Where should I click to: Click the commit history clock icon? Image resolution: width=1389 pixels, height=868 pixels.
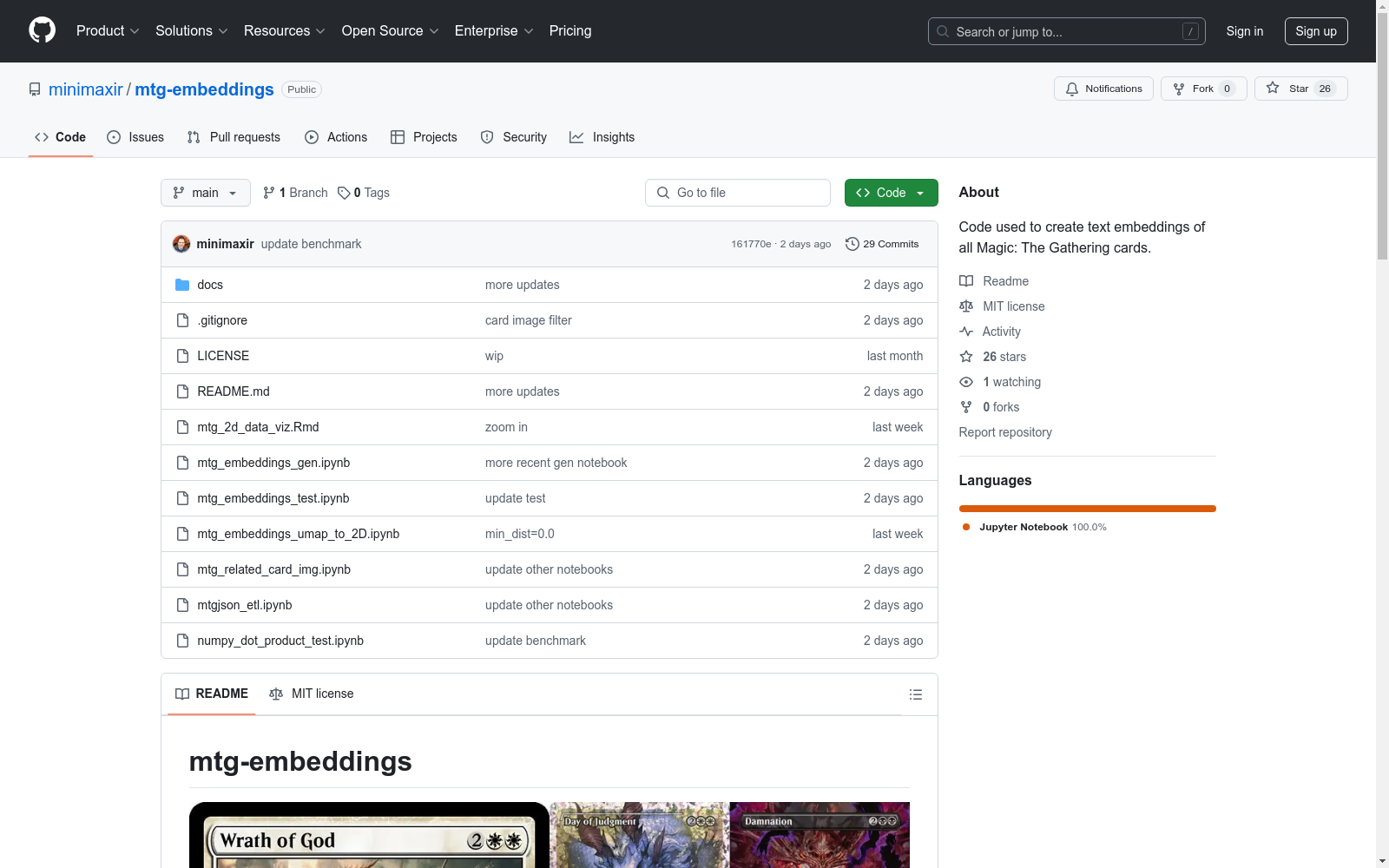[852, 244]
